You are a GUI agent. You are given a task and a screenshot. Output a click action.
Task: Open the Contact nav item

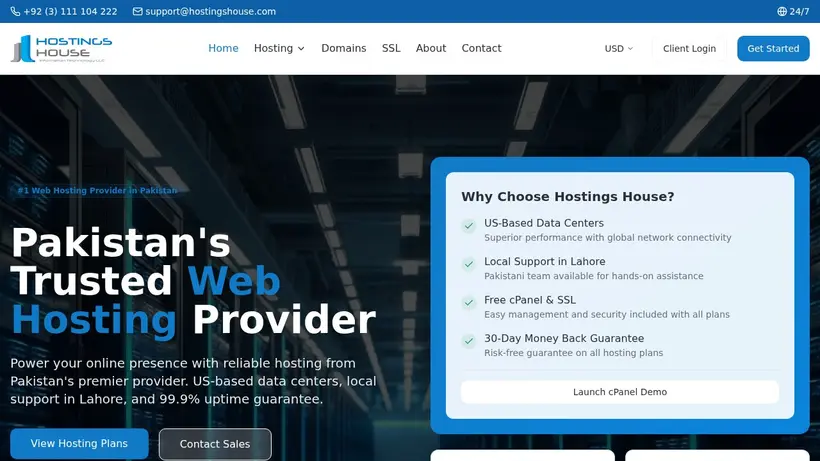(481, 48)
